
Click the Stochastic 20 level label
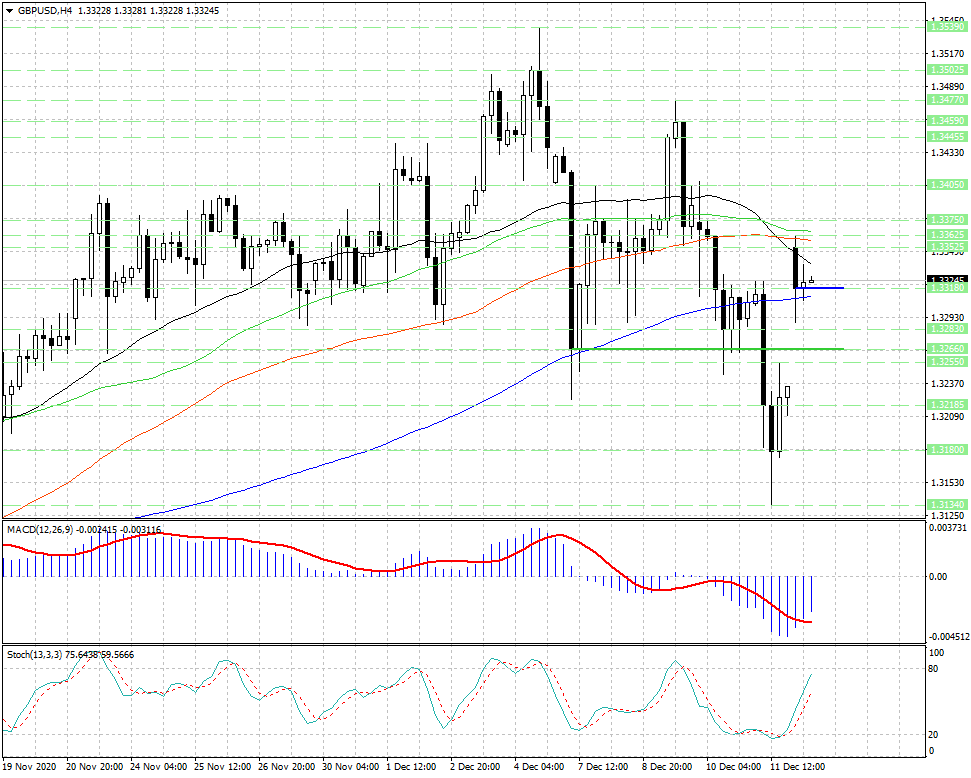934,735
